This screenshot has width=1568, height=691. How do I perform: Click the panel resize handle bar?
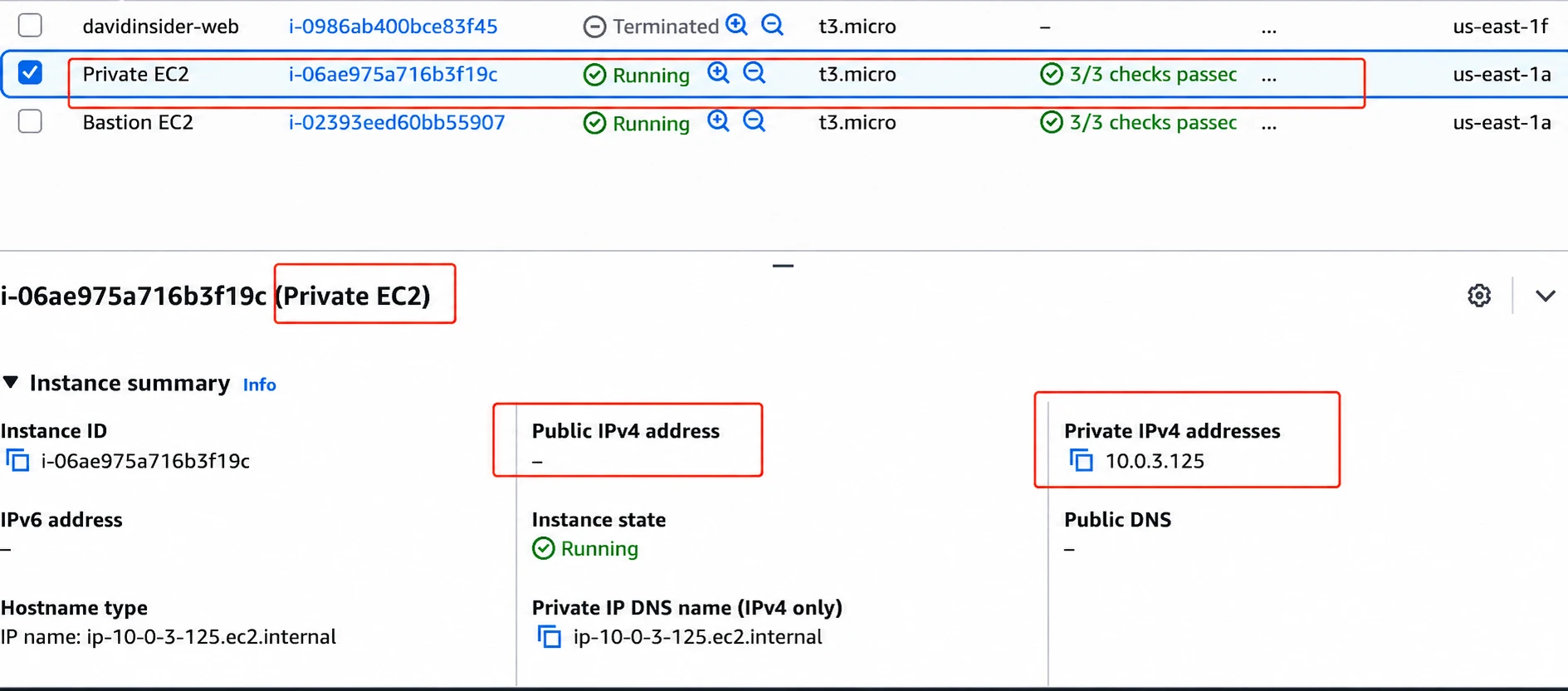click(783, 266)
